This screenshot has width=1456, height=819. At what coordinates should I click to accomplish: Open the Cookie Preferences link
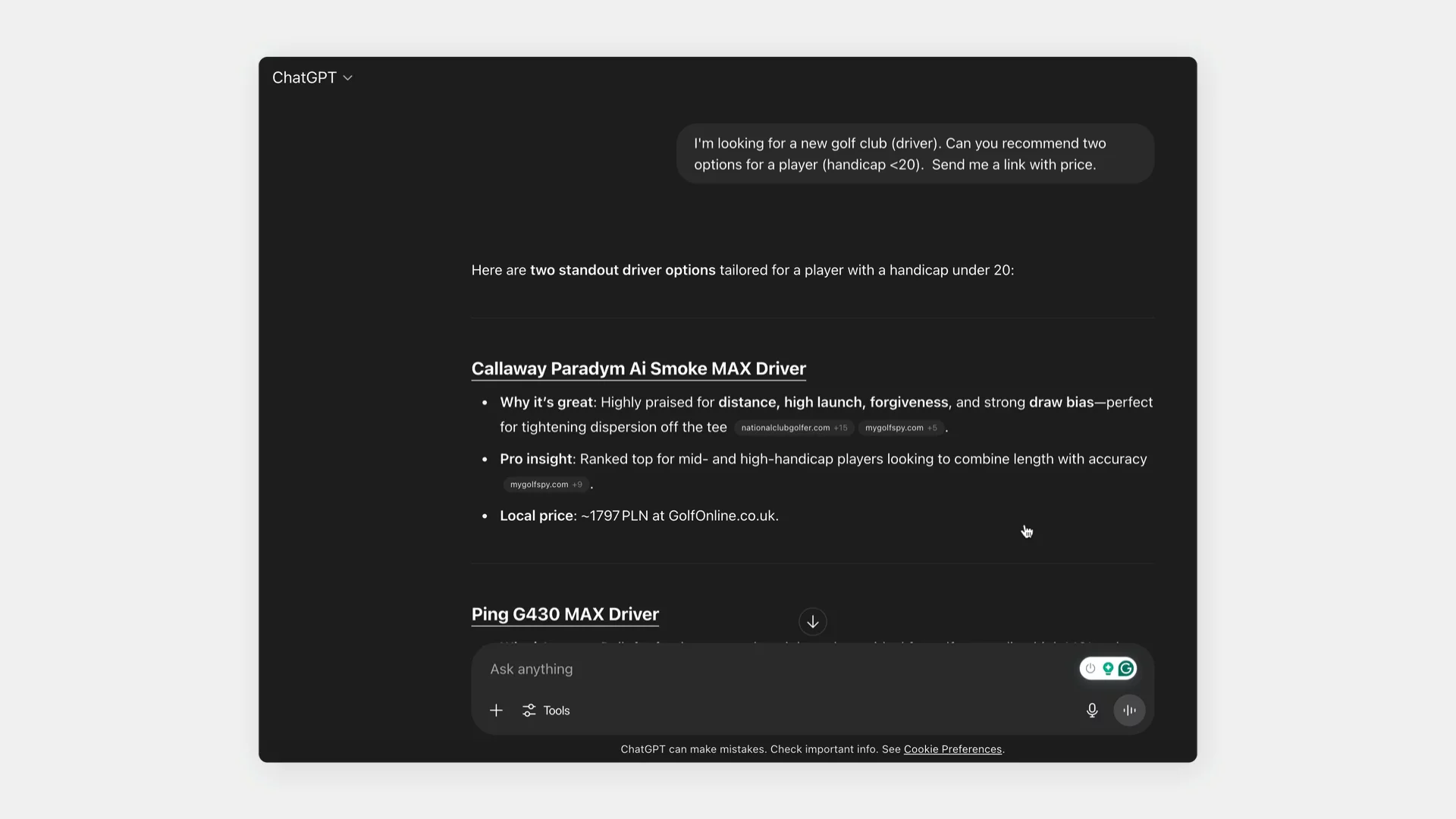[952, 749]
